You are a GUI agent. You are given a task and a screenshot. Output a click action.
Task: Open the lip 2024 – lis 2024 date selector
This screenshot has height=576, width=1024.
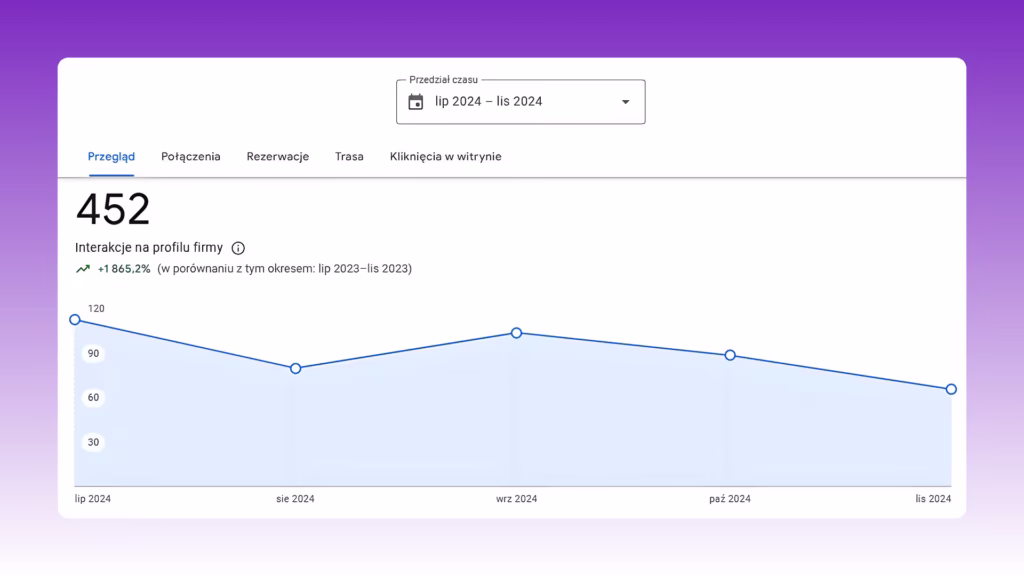point(520,102)
